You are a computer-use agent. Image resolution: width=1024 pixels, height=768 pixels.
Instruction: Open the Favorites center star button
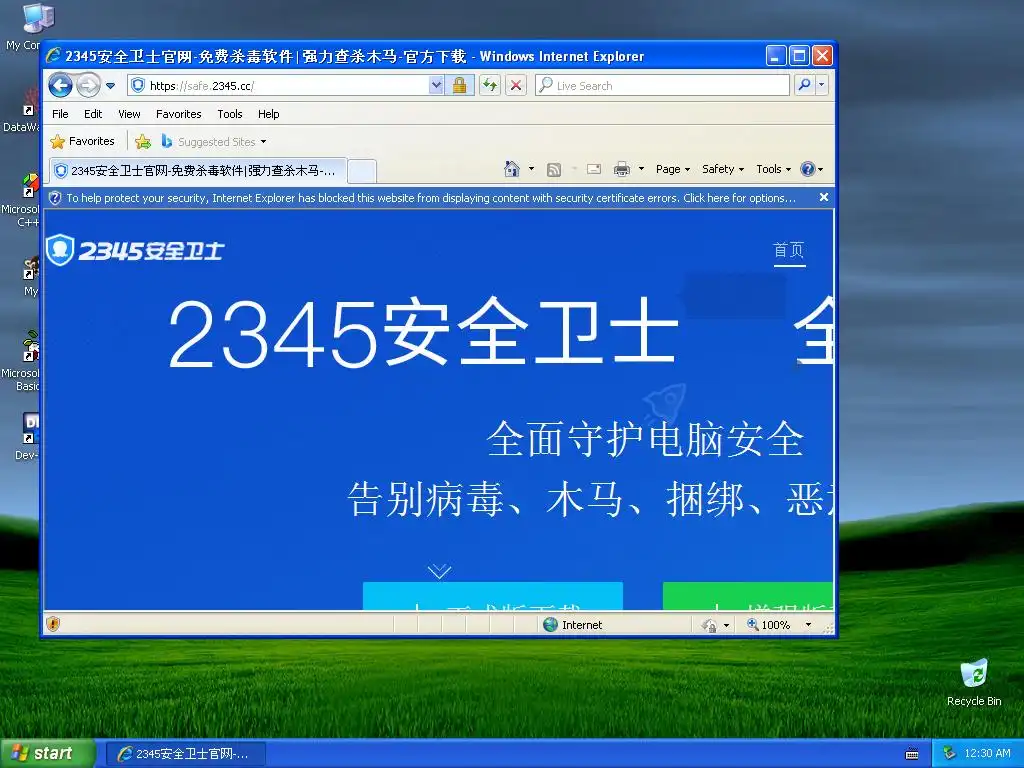(82, 141)
